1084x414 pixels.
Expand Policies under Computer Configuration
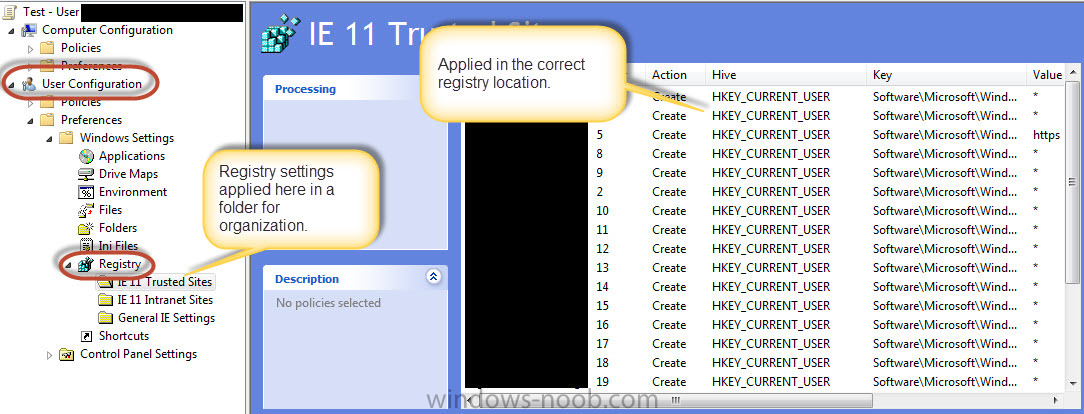coord(30,49)
